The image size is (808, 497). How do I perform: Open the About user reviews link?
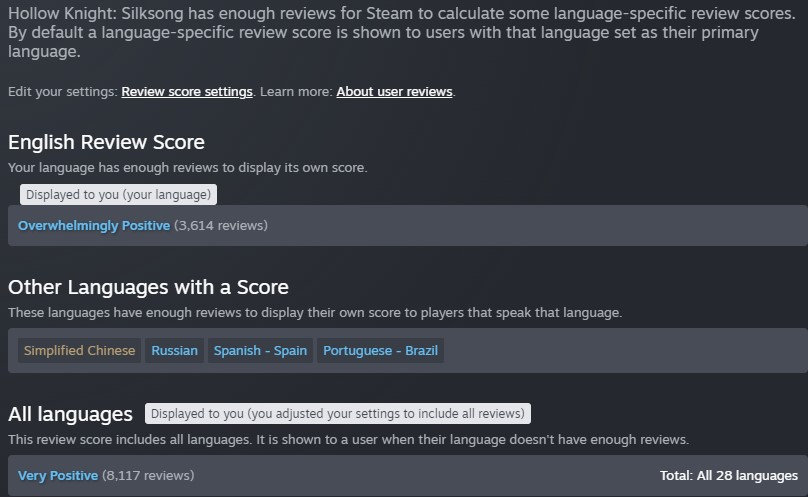[394, 92]
